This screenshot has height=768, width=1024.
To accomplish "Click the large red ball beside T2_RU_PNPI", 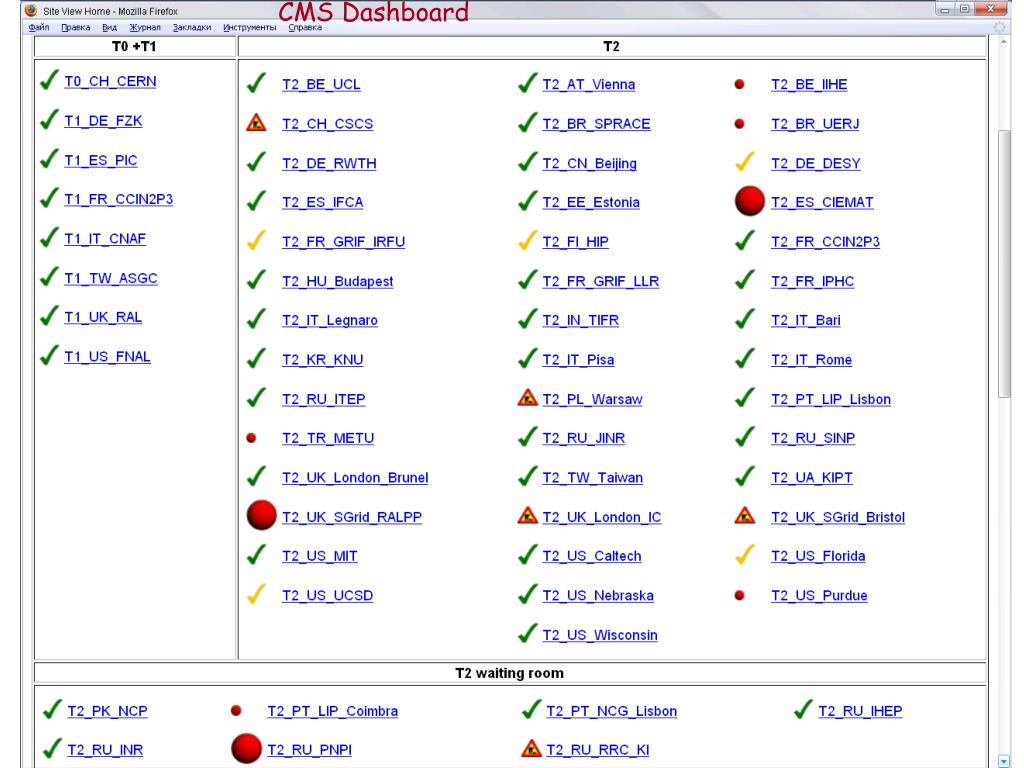I will (246, 748).
